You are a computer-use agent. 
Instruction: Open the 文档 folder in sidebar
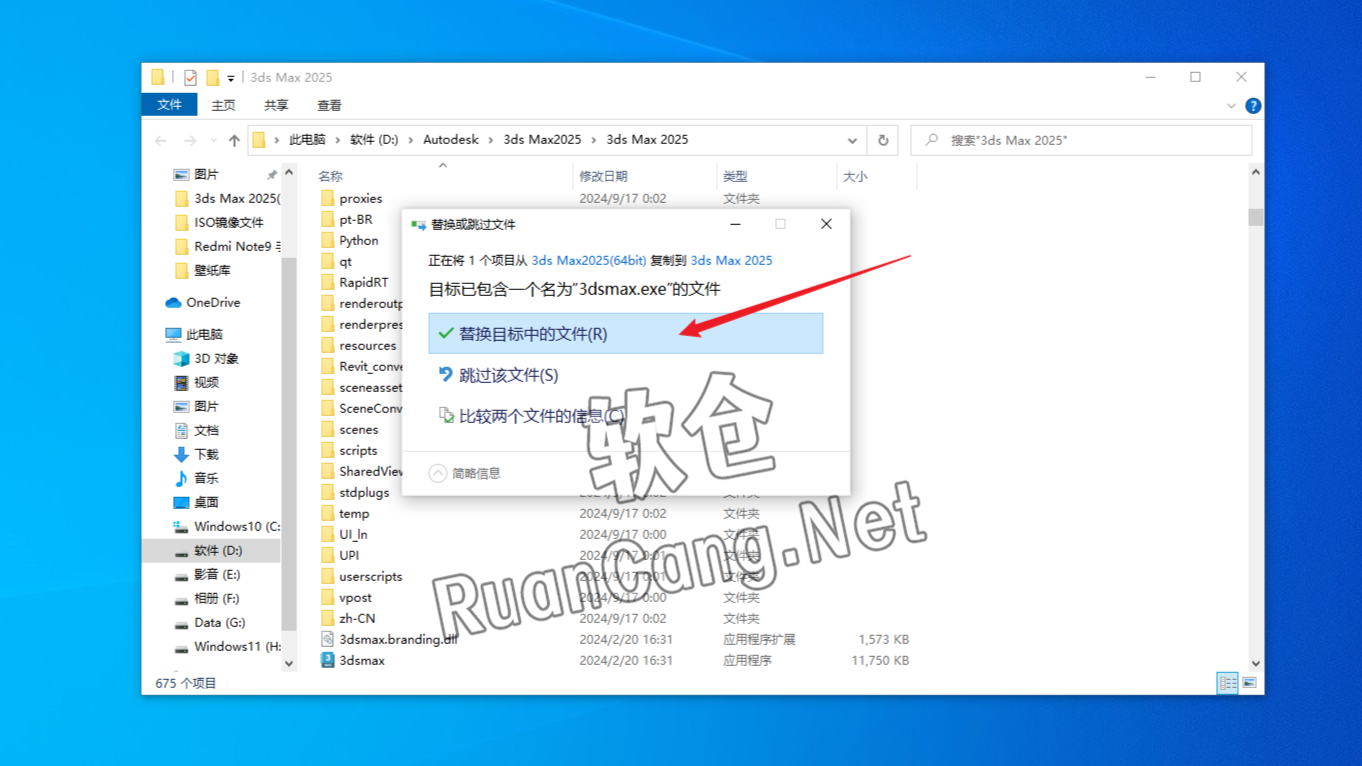pos(196,430)
